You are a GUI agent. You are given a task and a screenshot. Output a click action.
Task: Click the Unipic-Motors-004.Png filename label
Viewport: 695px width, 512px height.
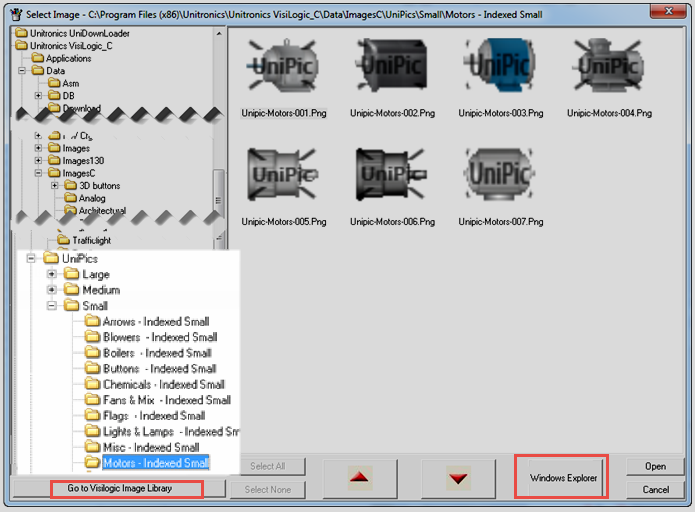tap(609, 113)
